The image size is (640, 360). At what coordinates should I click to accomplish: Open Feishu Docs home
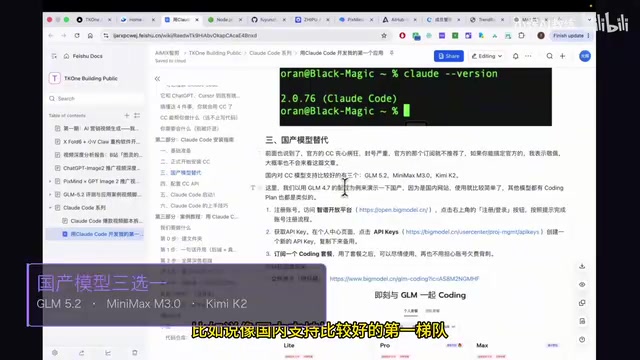[x=83, y=56]
